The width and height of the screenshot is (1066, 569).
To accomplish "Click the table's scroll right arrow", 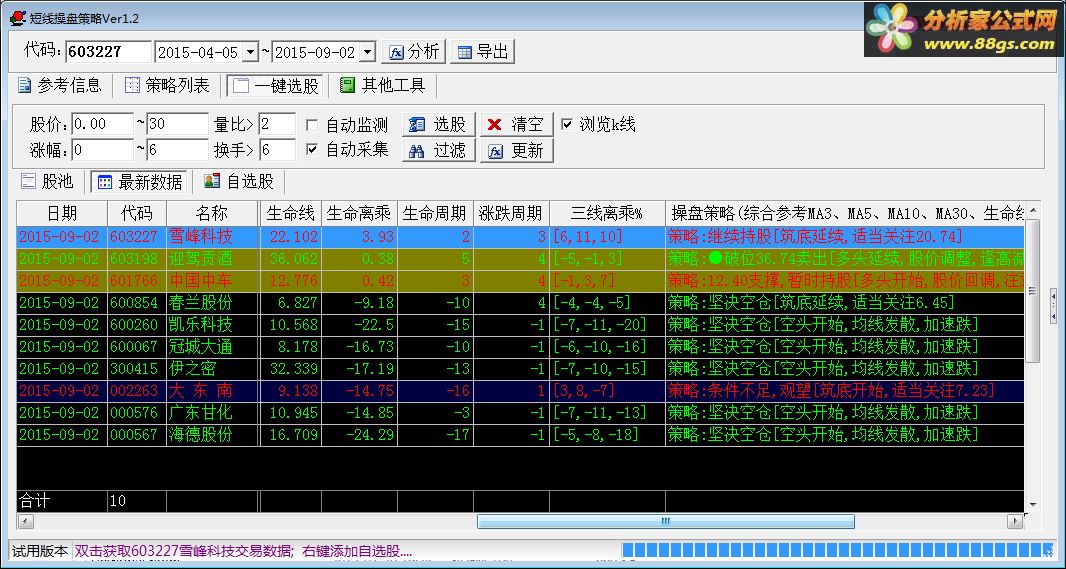I will click(x=1016, y=521).
